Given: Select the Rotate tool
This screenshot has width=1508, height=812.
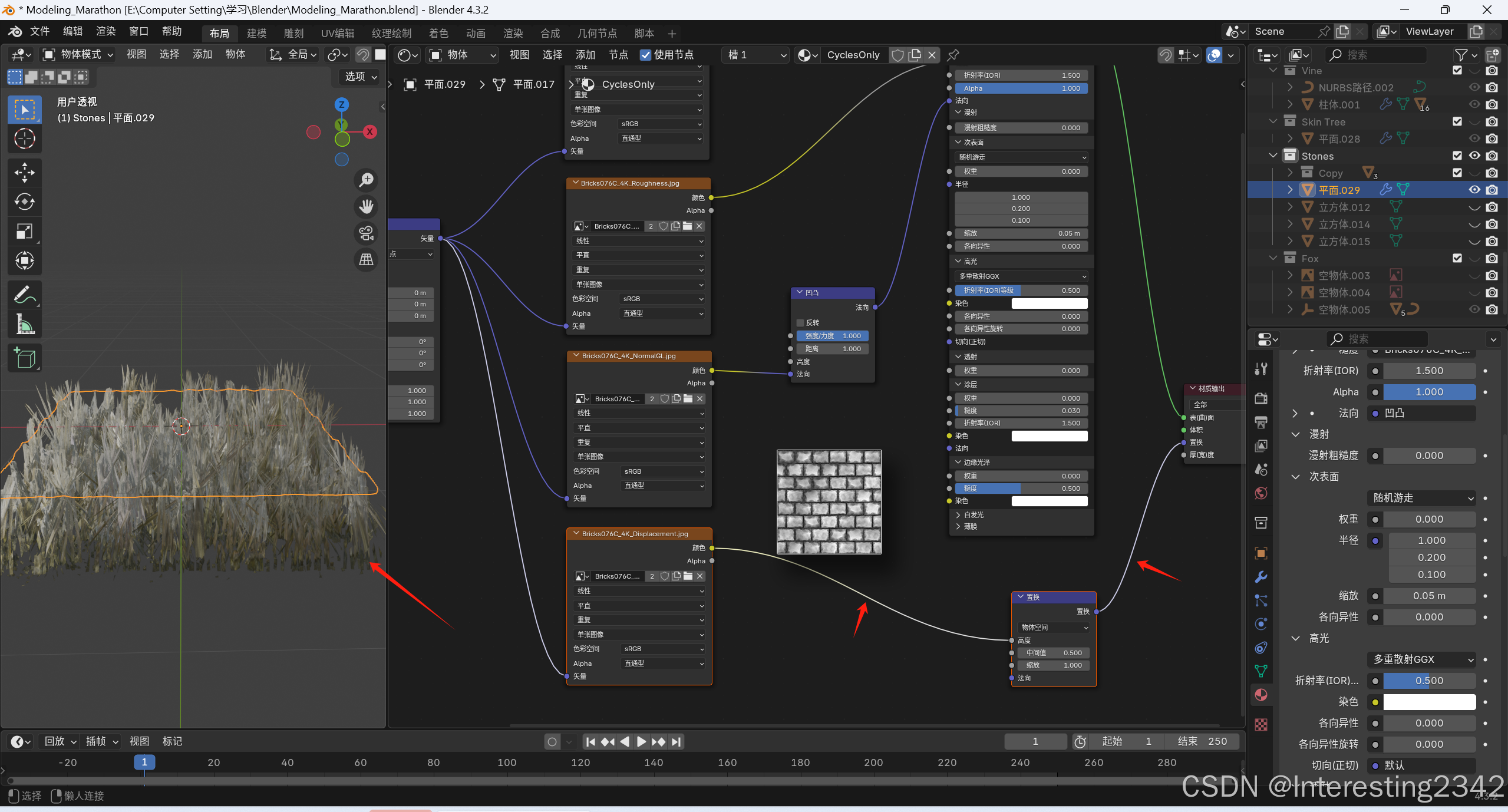Looking at the screenshot, I should click(x=24, y=202).
